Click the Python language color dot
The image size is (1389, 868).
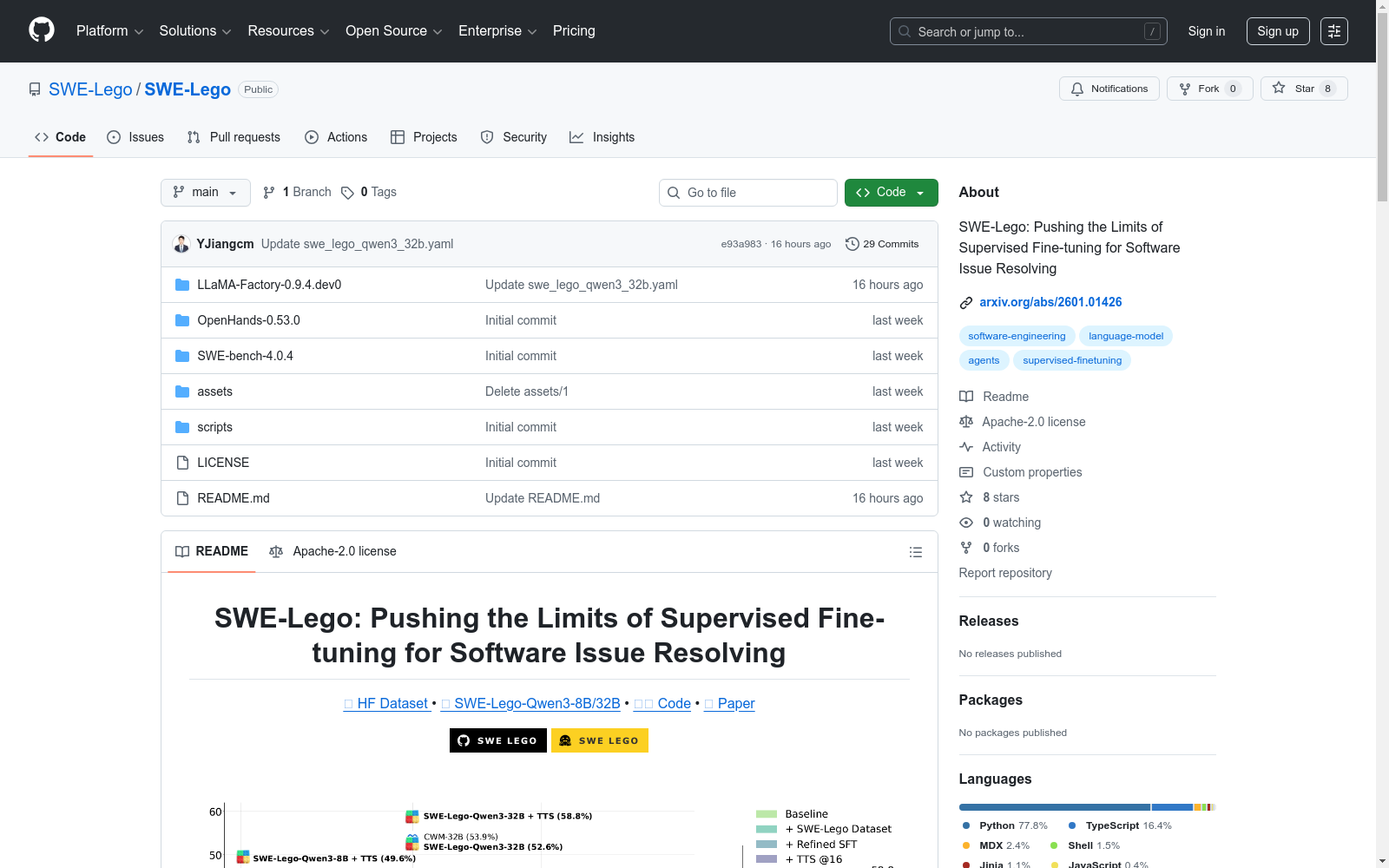(x=966, y=825)
